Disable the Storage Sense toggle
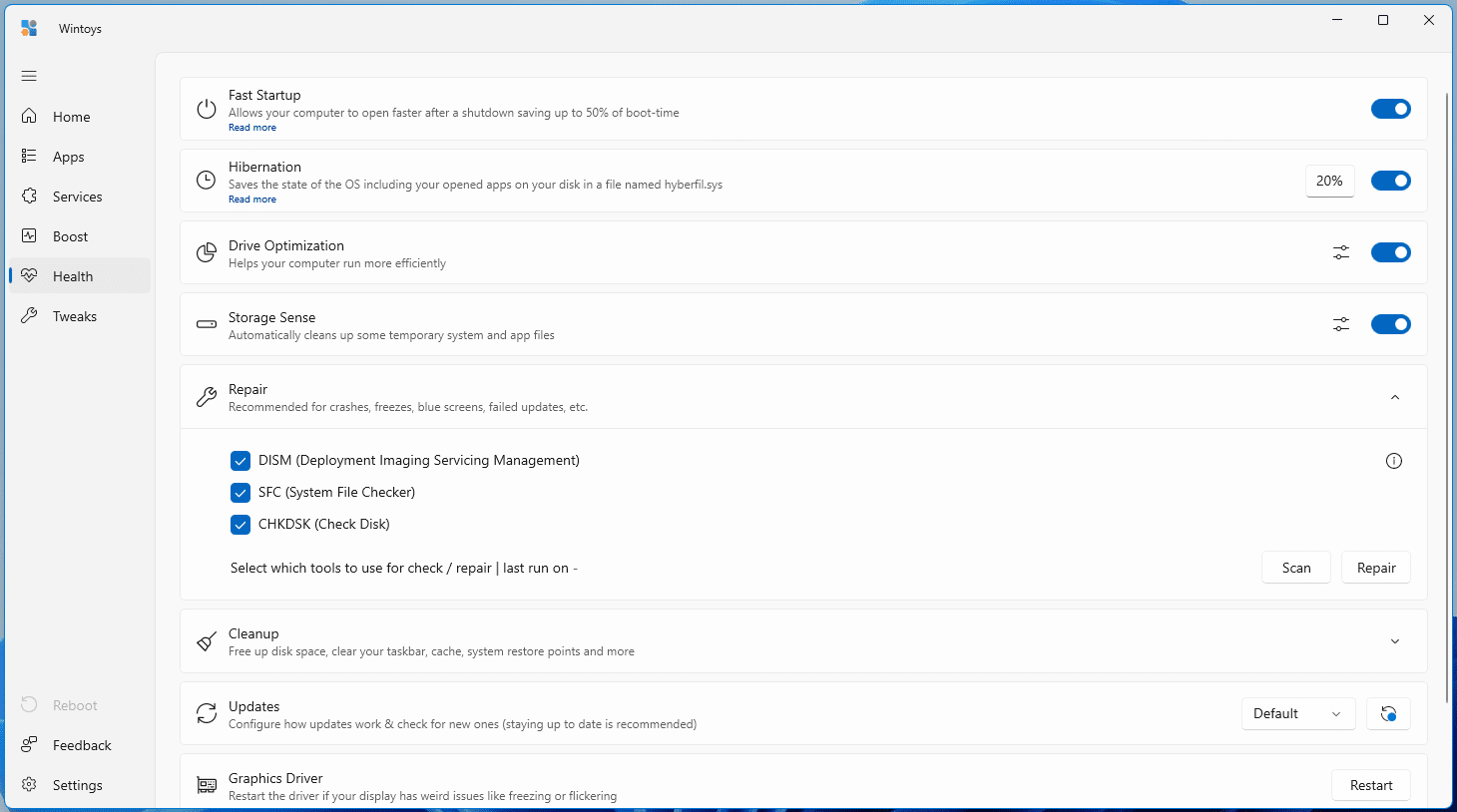The image size is (1457, 812). coord(1391,324)
